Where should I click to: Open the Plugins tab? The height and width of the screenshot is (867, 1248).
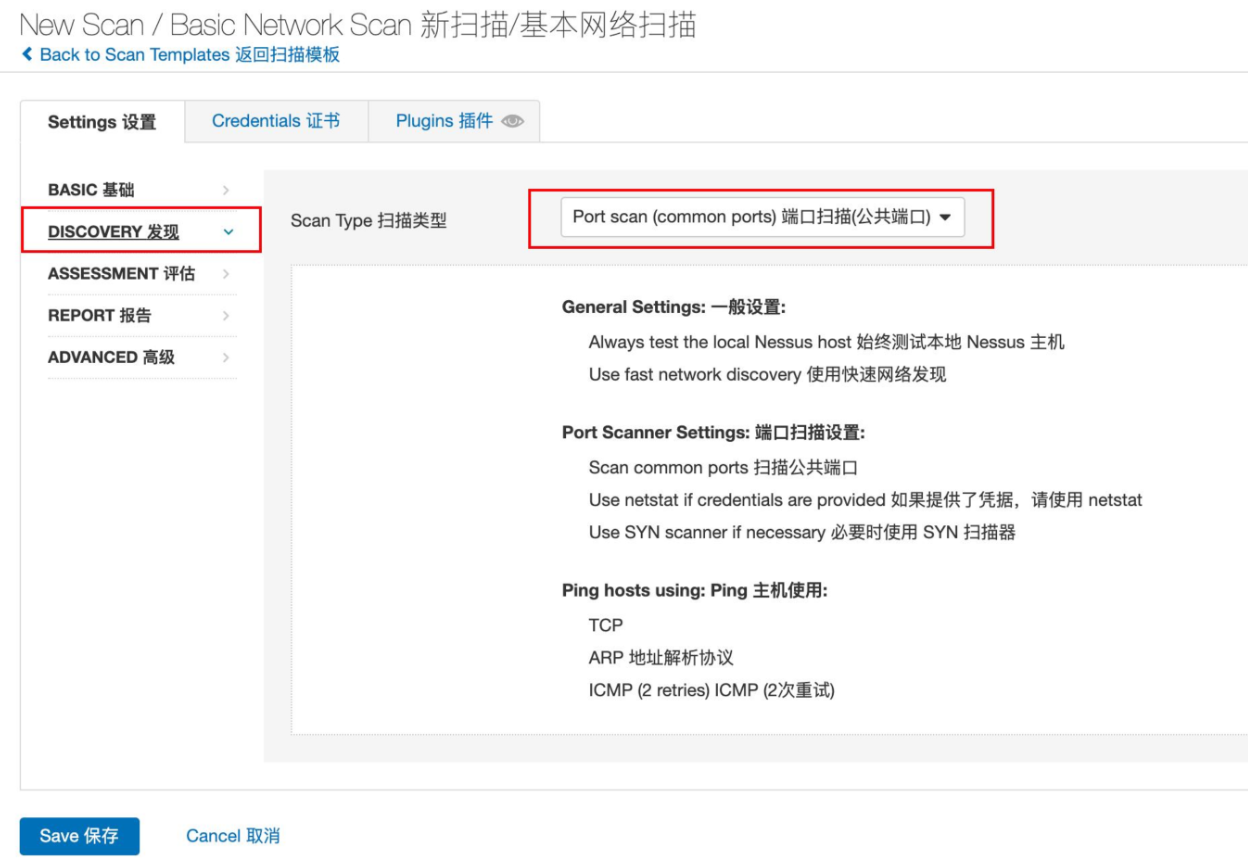pos(444,121)
